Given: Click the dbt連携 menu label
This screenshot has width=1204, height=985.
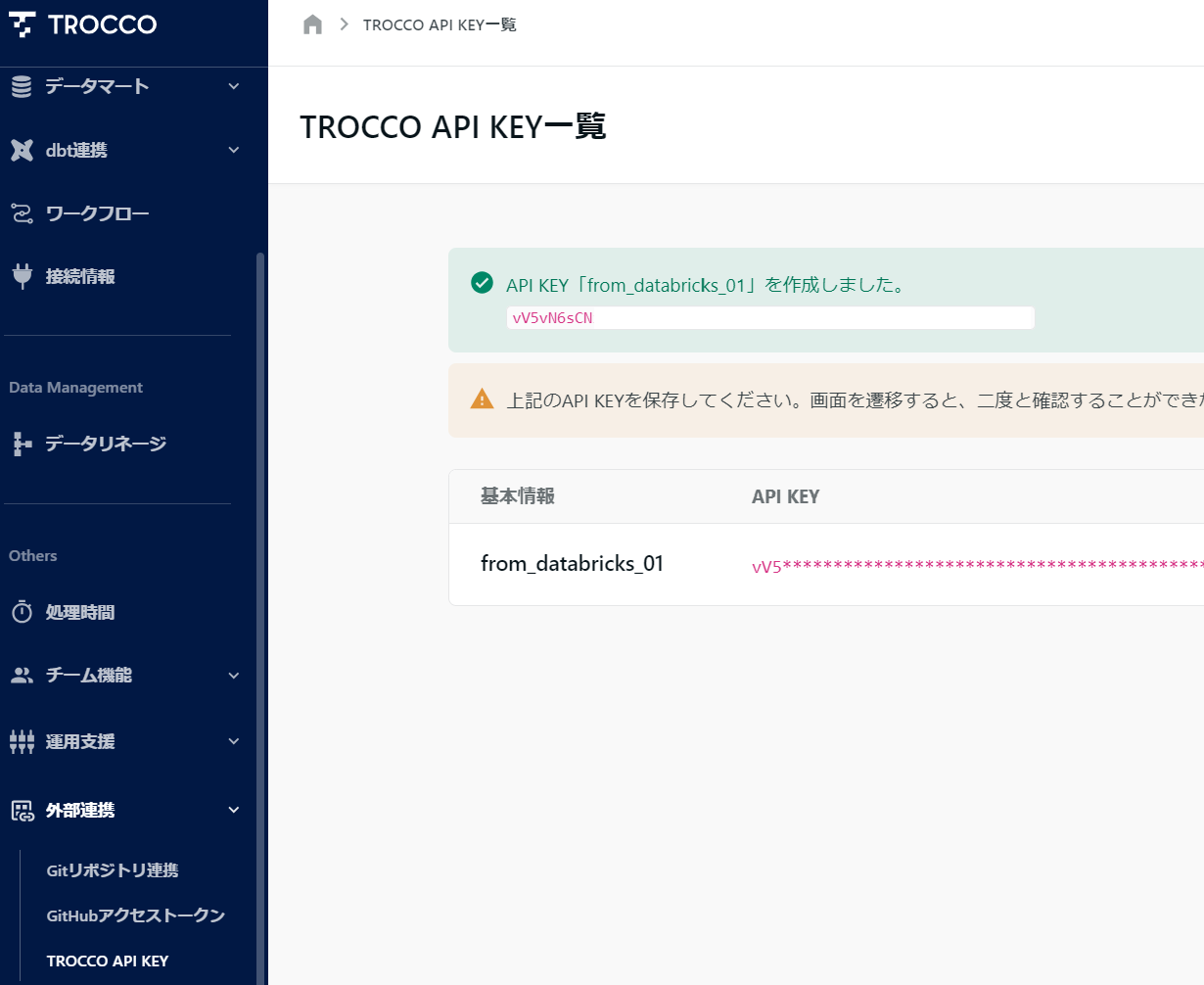Looking at the screenshot, I should point(76,150).
